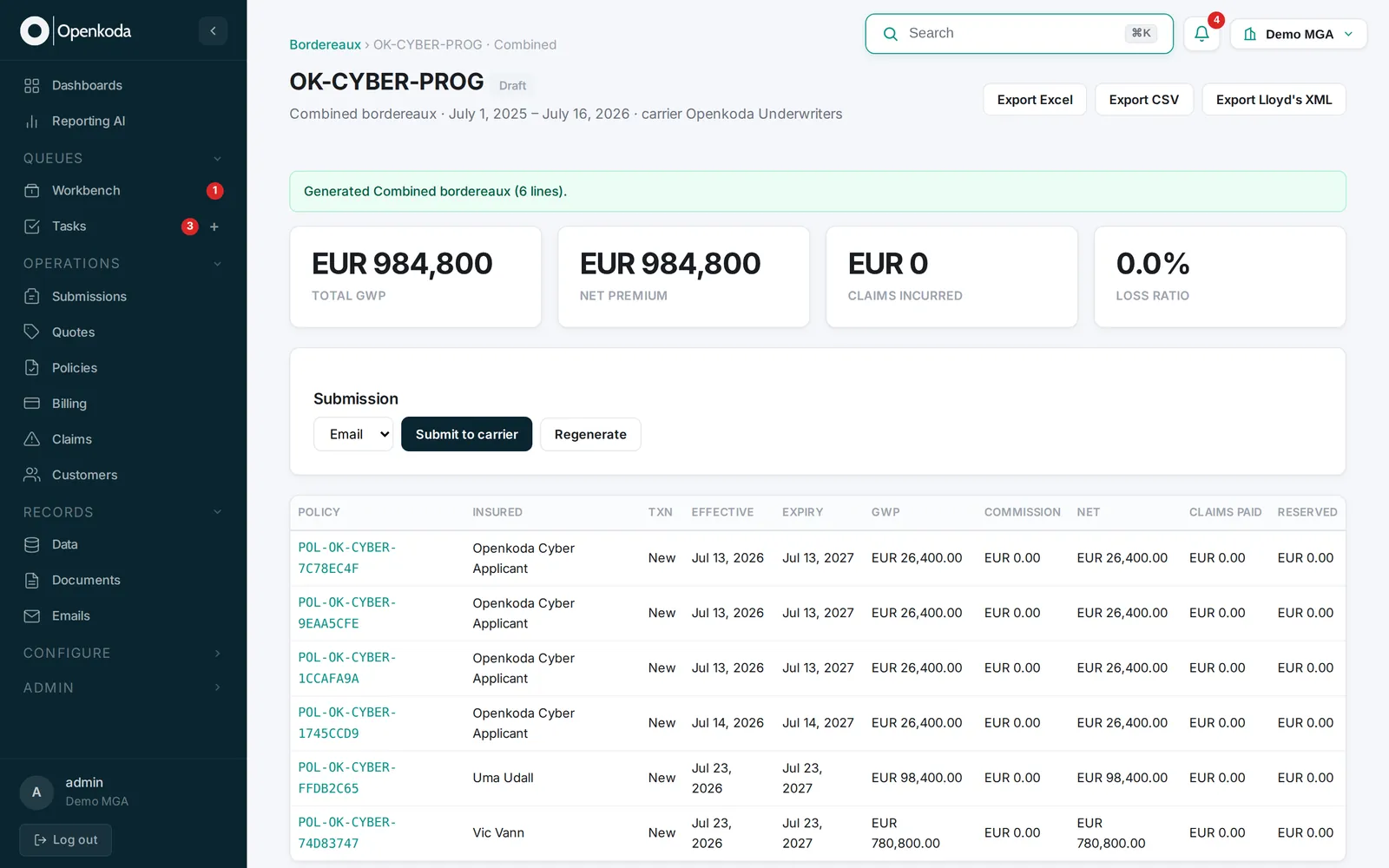Click the Openkoda logo icon
This screenshot has width=1389, height=868.
[35, 31]
